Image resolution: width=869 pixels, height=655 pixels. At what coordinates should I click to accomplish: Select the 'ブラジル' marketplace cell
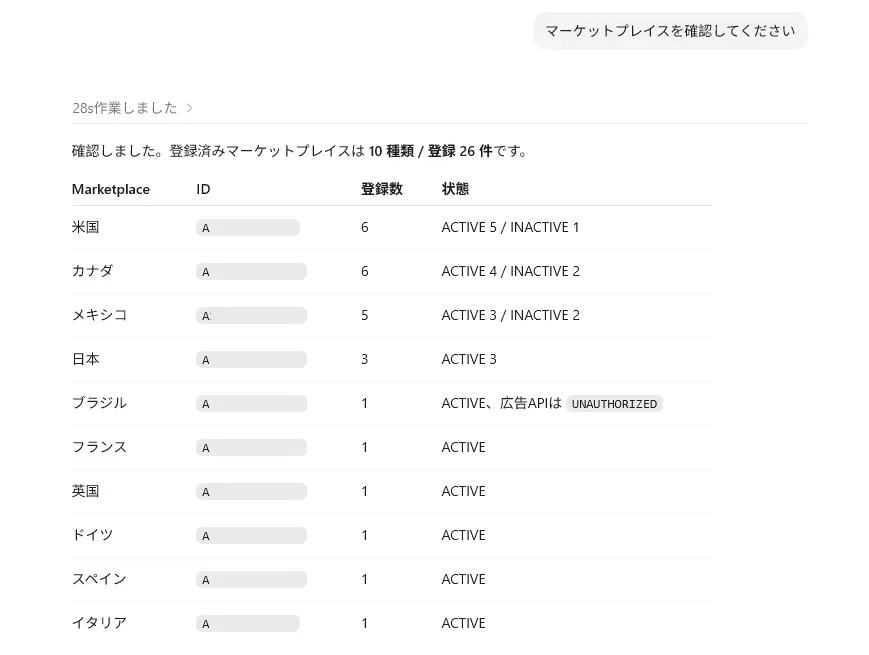click(100, 403)
